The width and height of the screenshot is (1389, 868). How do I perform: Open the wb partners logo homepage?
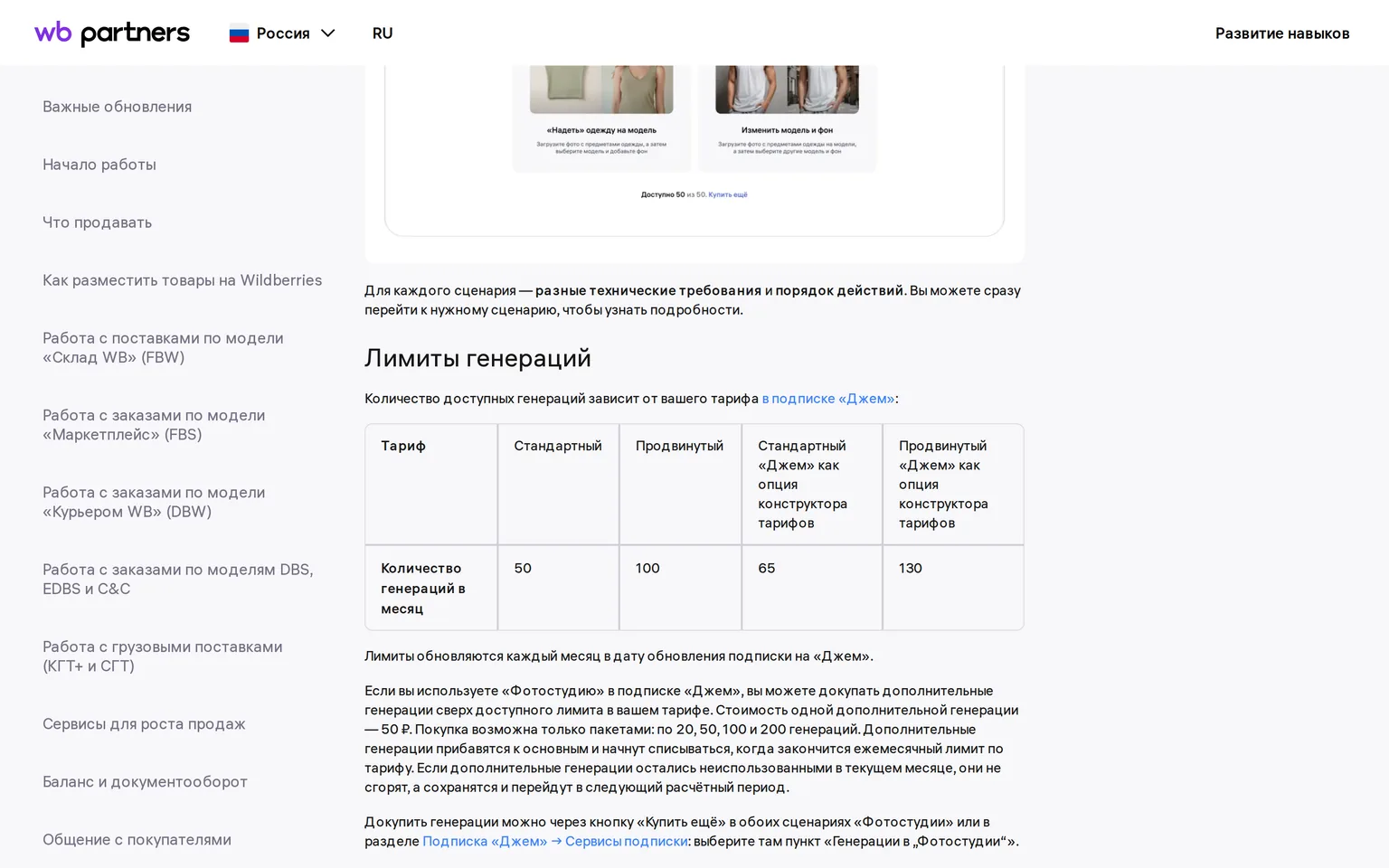112,33
